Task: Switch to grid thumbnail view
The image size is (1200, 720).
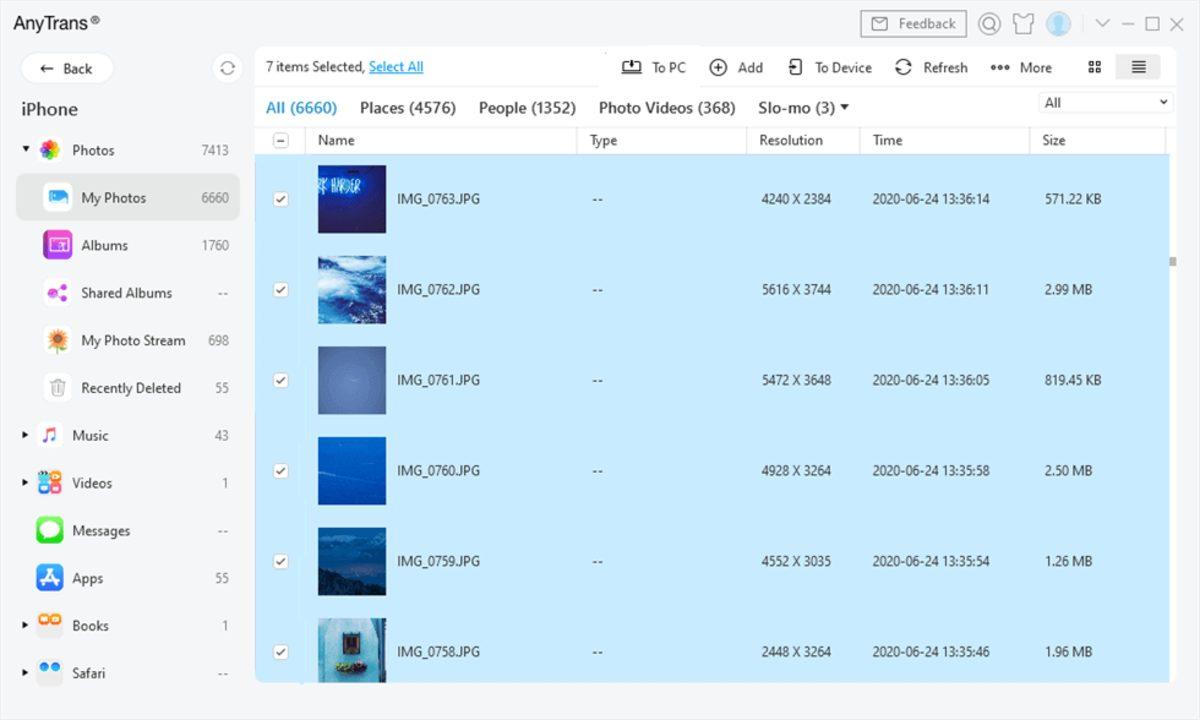Action: 1094,67
